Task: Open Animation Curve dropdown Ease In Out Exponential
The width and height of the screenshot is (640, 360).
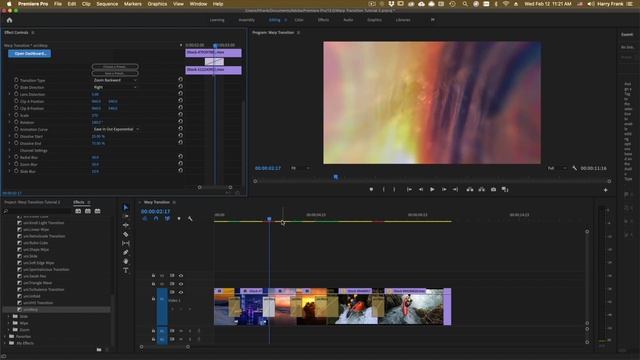Action: click(116, 129)
